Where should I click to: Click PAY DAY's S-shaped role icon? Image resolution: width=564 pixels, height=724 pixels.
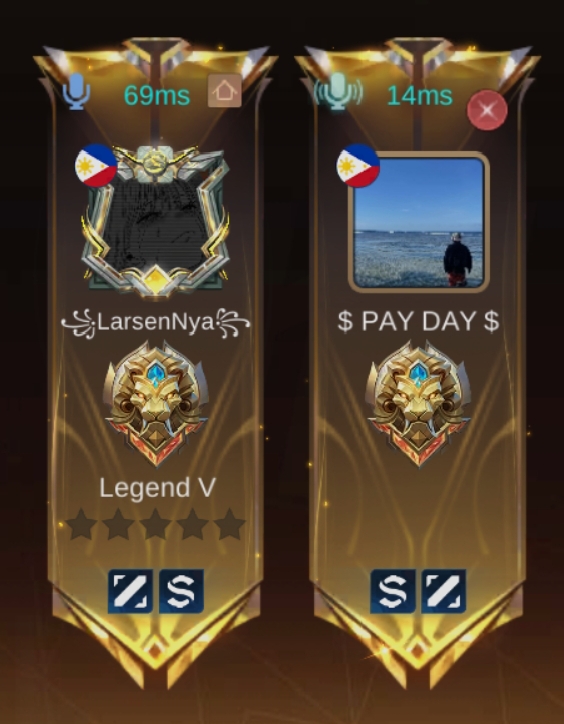tap(393, 591)
